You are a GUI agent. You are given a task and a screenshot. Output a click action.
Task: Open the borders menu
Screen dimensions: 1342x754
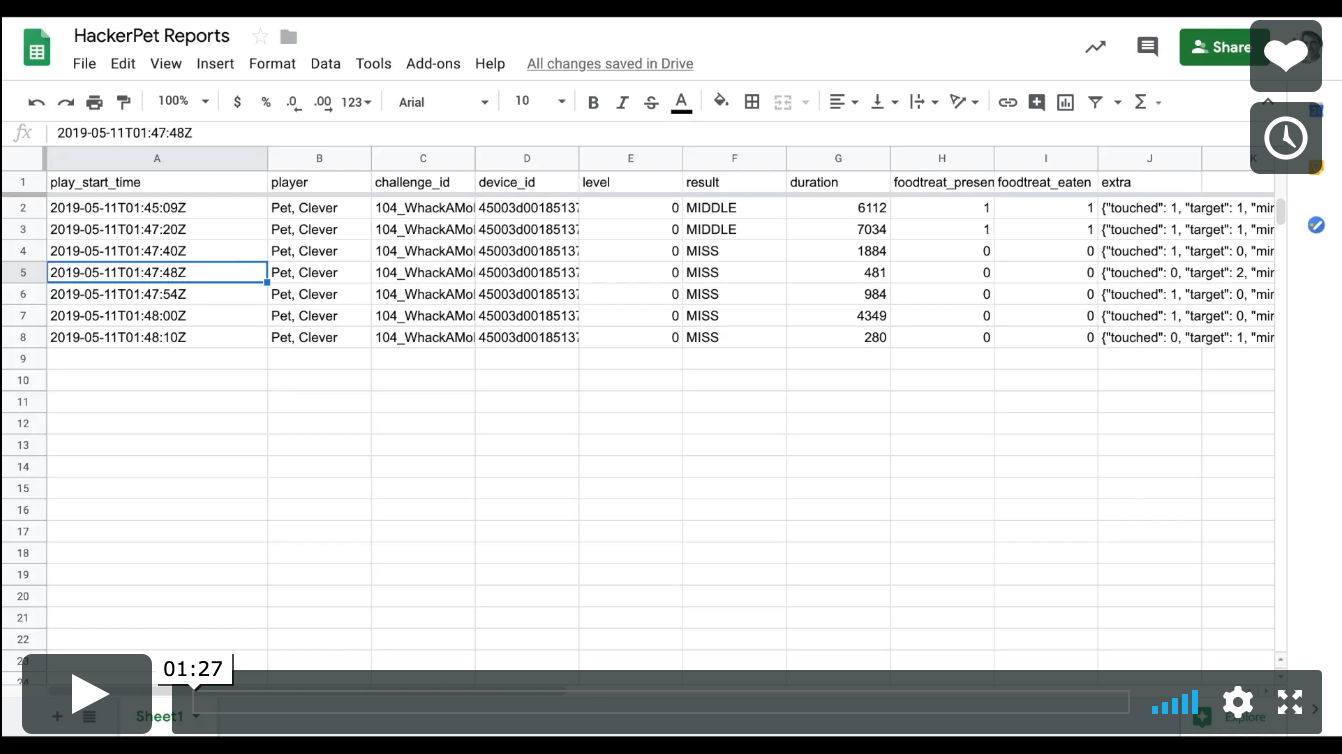click(x=752, y=101)
